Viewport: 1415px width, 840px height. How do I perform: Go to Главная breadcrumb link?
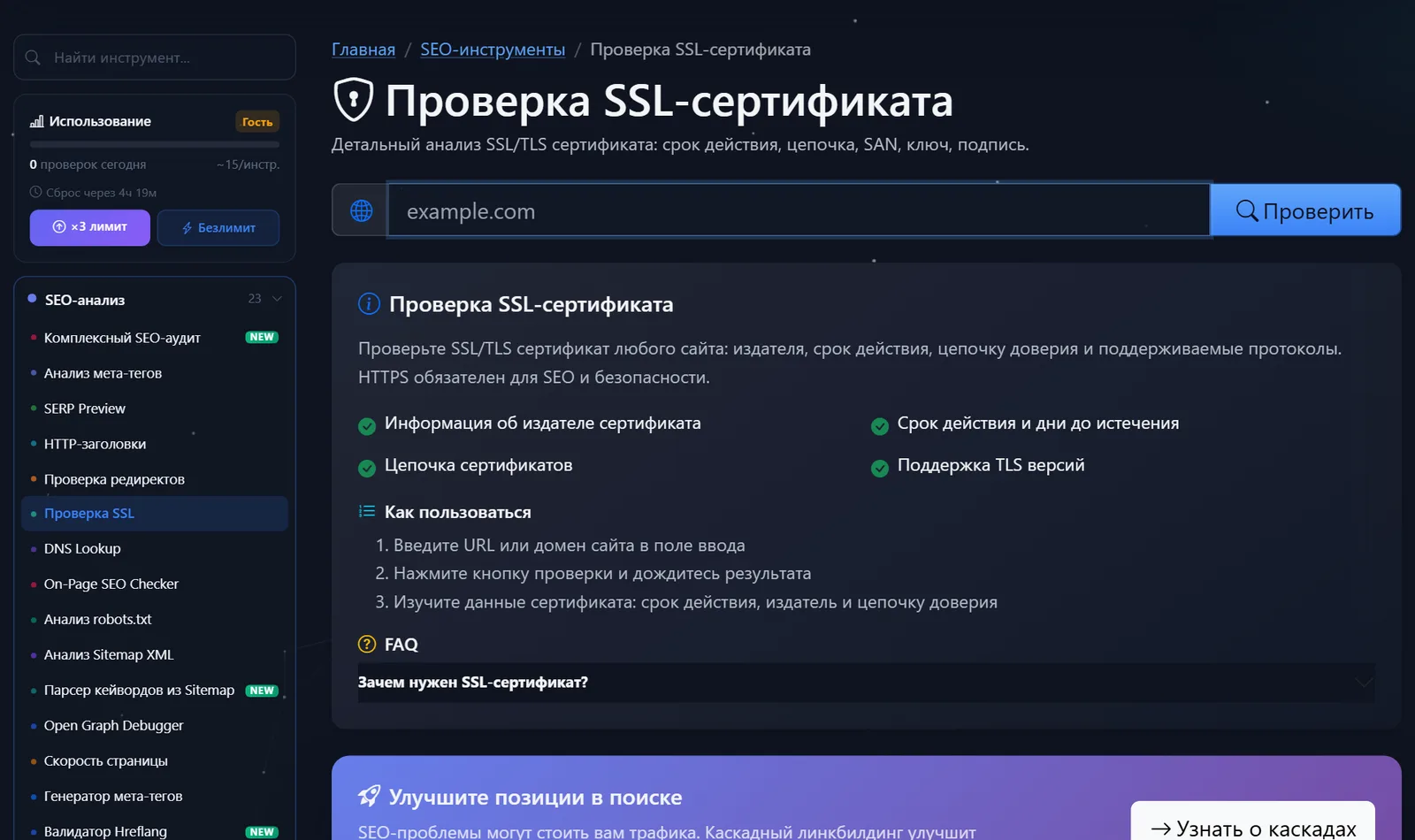[363, 50]
